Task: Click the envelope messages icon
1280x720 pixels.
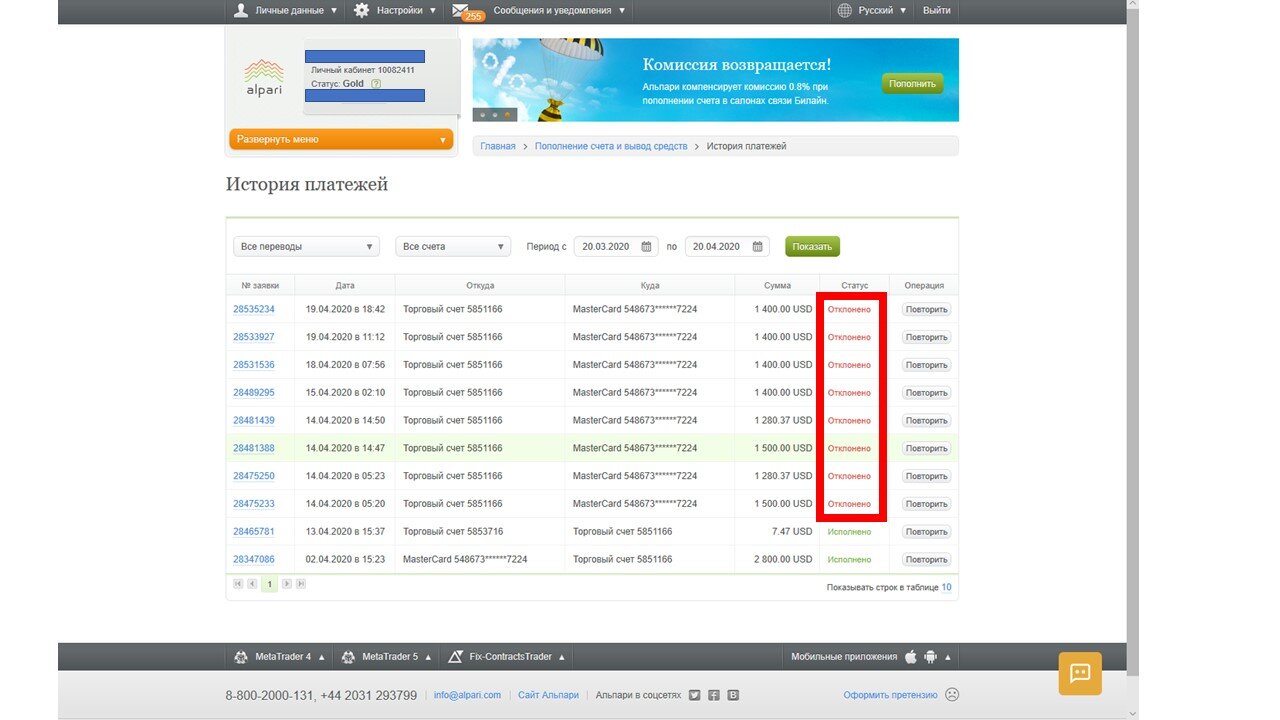Action: tap(461, 10)
